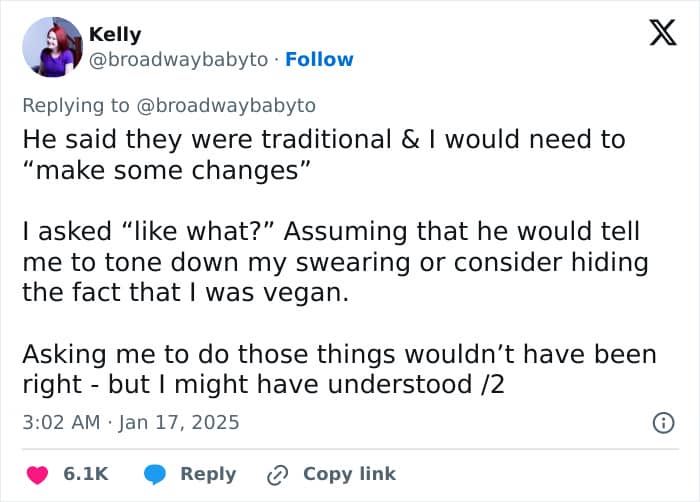
Task: Select the Copy link label
Action: [x=350, y=474]
